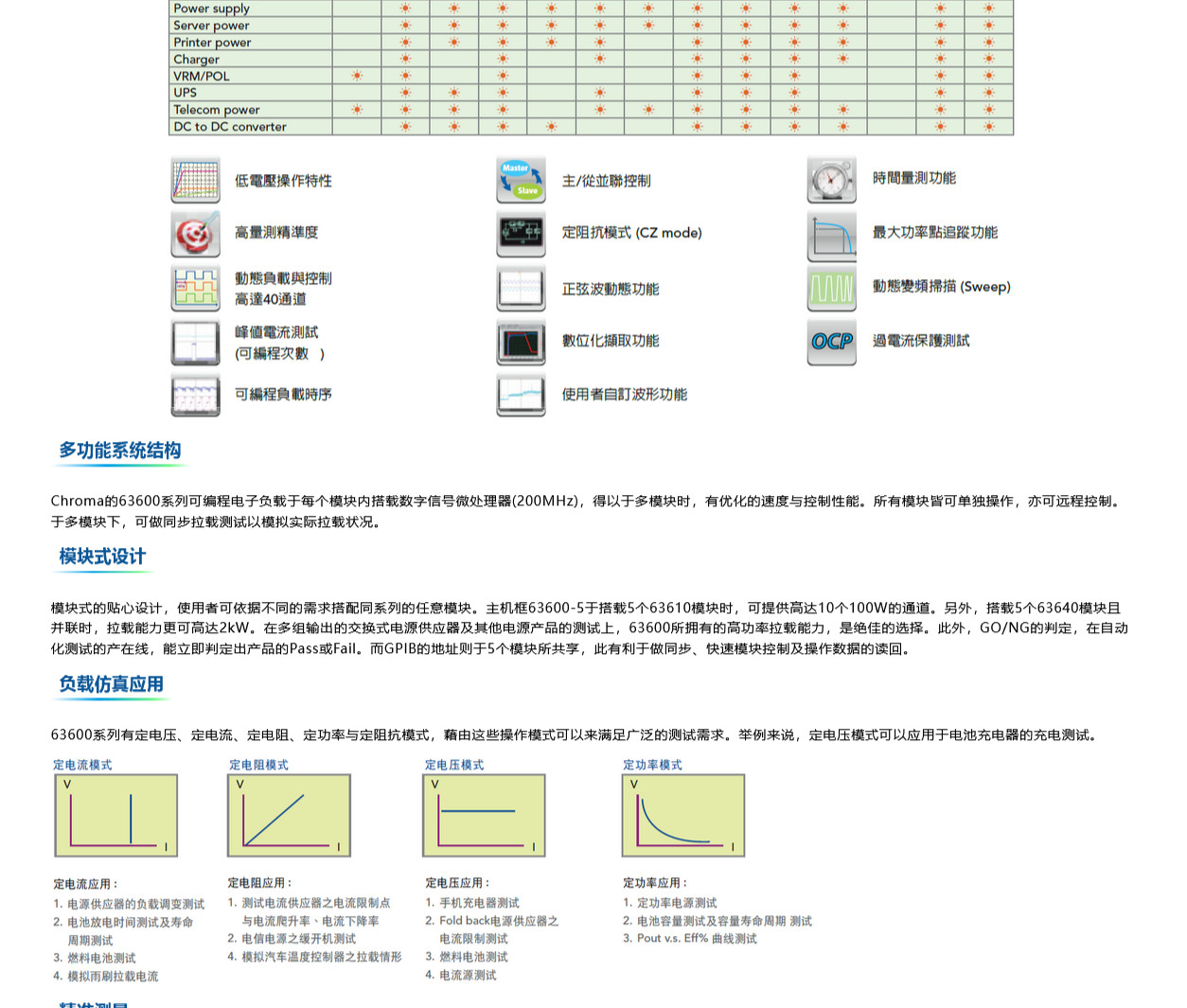Click the user-defined waveform icon
1187x1008 pixels.
(x=521, y=394)
